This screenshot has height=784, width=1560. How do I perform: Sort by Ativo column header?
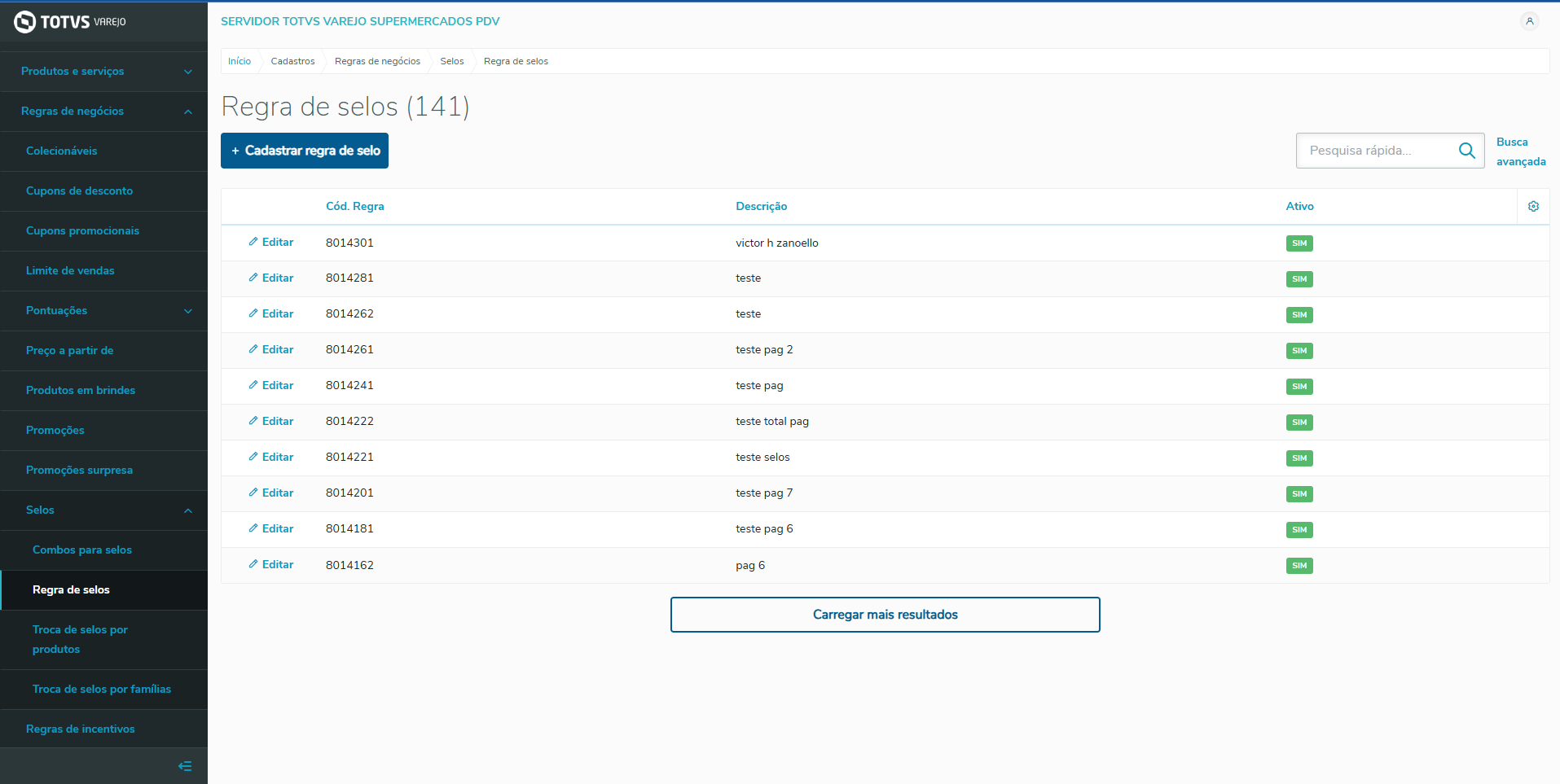[x=1299, y=207]
